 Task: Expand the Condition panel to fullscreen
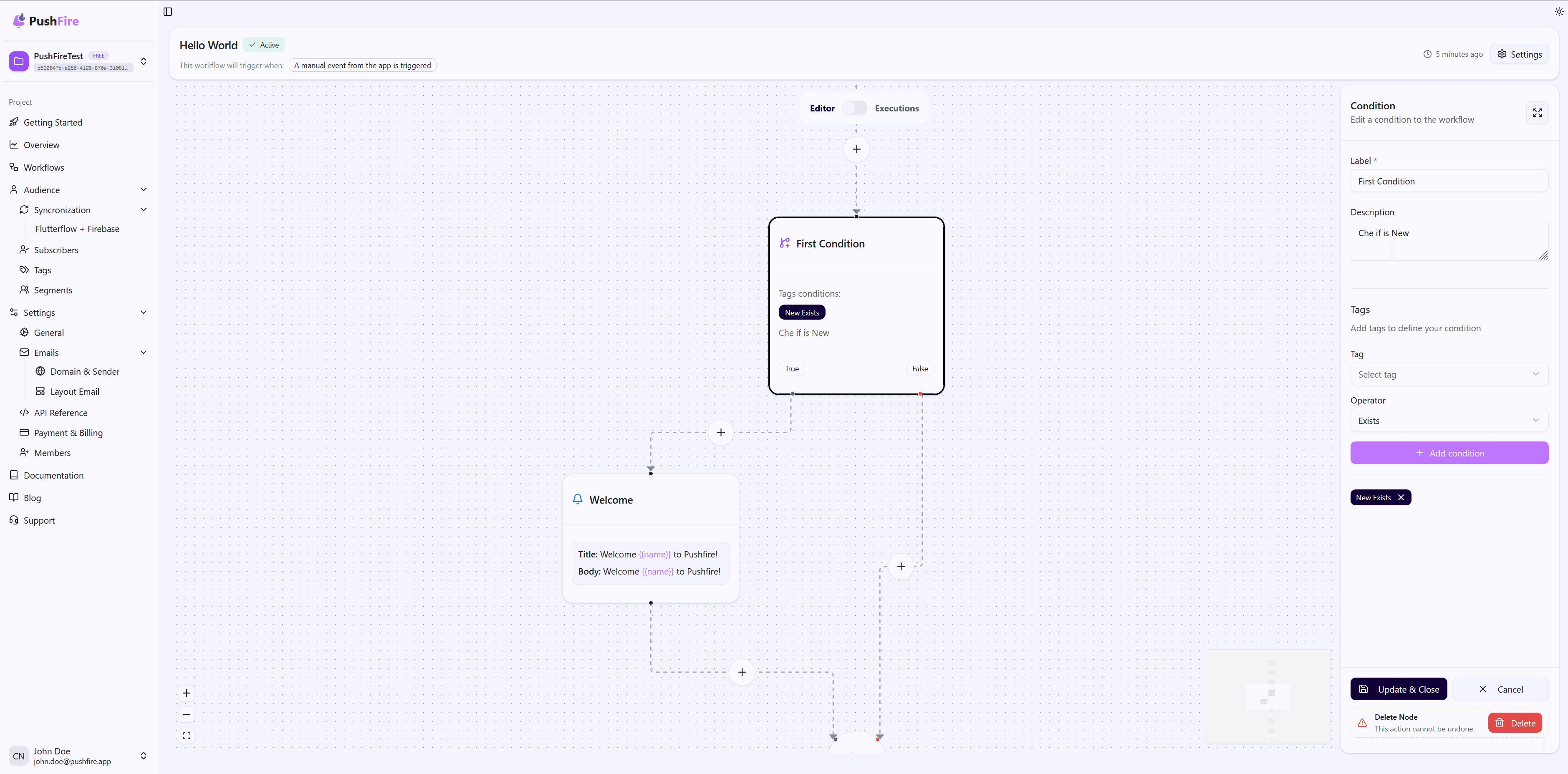[1537, 113]
